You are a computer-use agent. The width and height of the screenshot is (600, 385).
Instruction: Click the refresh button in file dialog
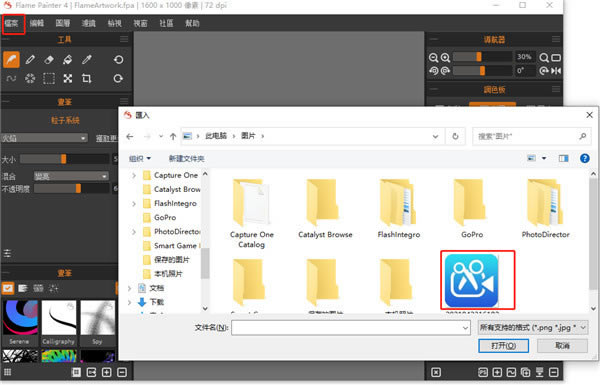coord(455,136)
